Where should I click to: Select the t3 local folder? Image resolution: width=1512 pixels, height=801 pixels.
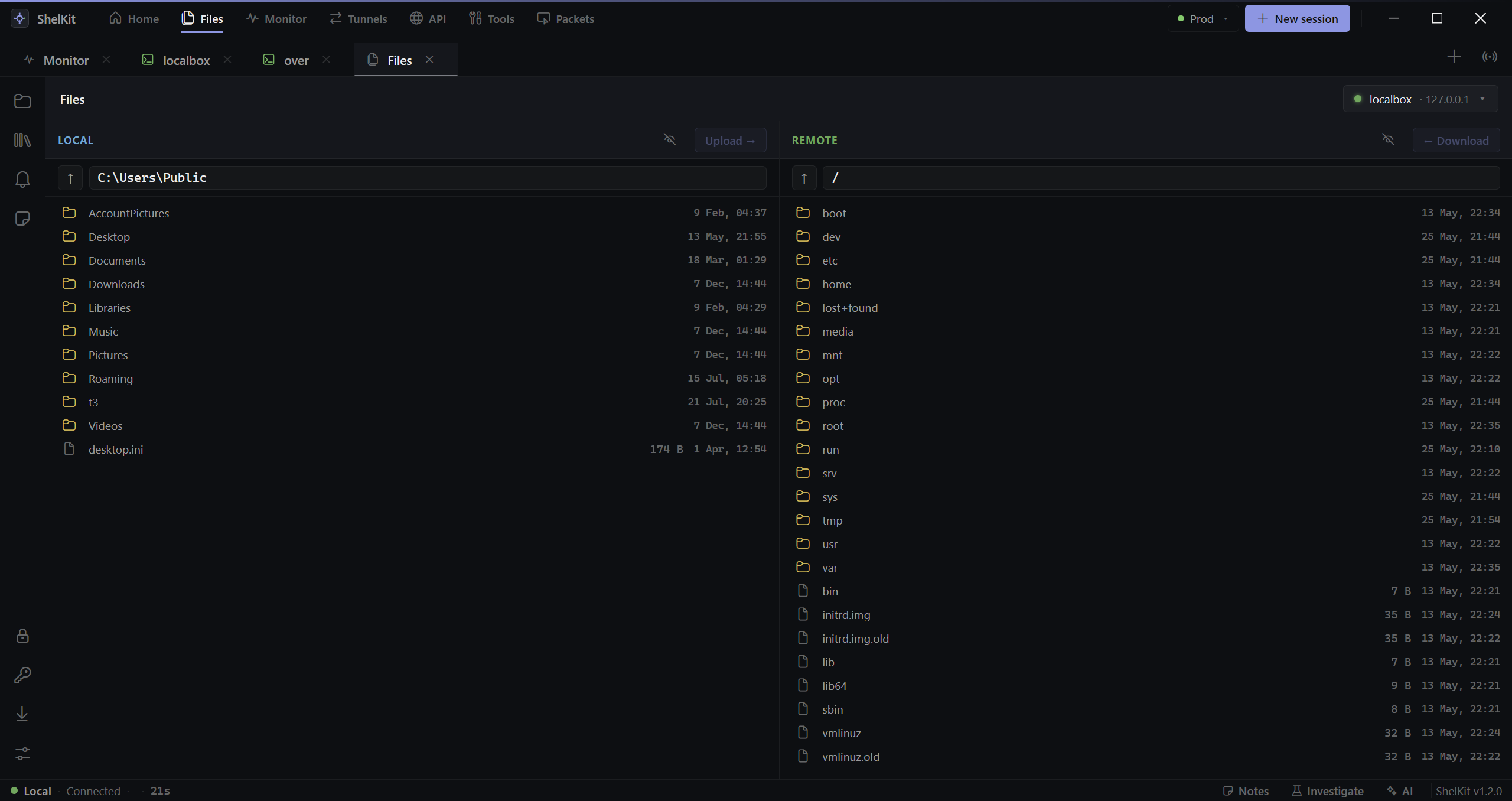[x=412, y=402]
